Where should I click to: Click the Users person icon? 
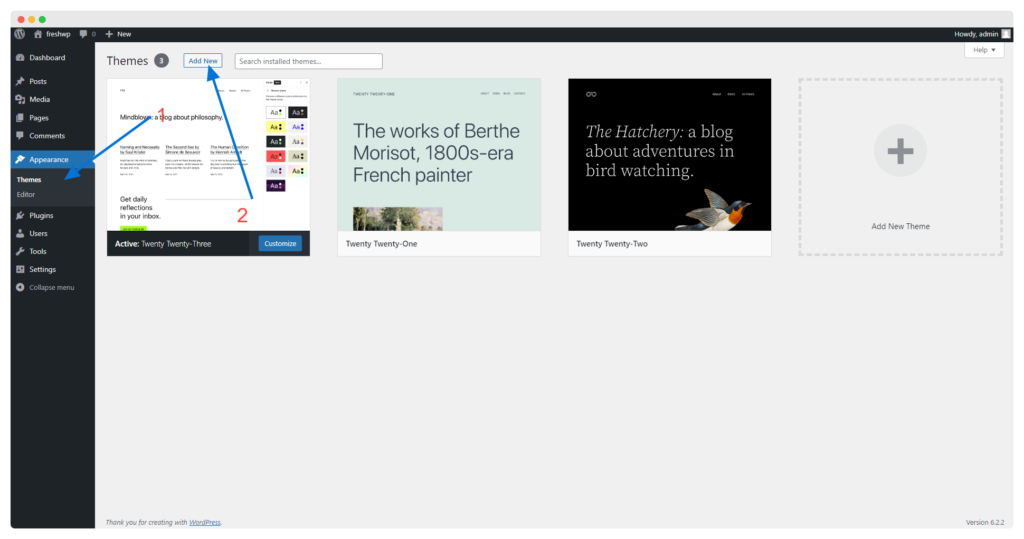(20, 233)
